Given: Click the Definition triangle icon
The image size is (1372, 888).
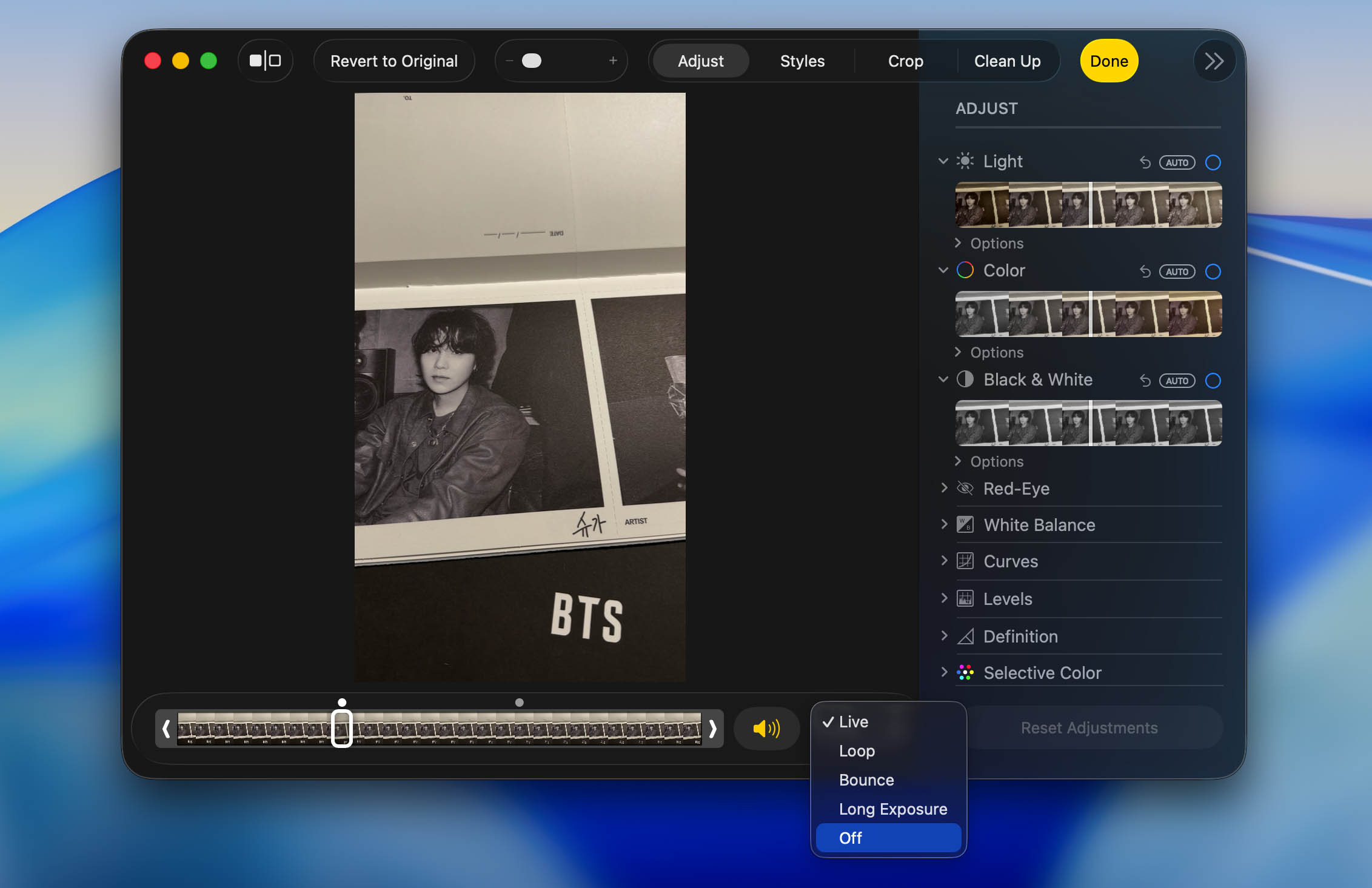Looking at the screenshot, I should tap(965, 636).
